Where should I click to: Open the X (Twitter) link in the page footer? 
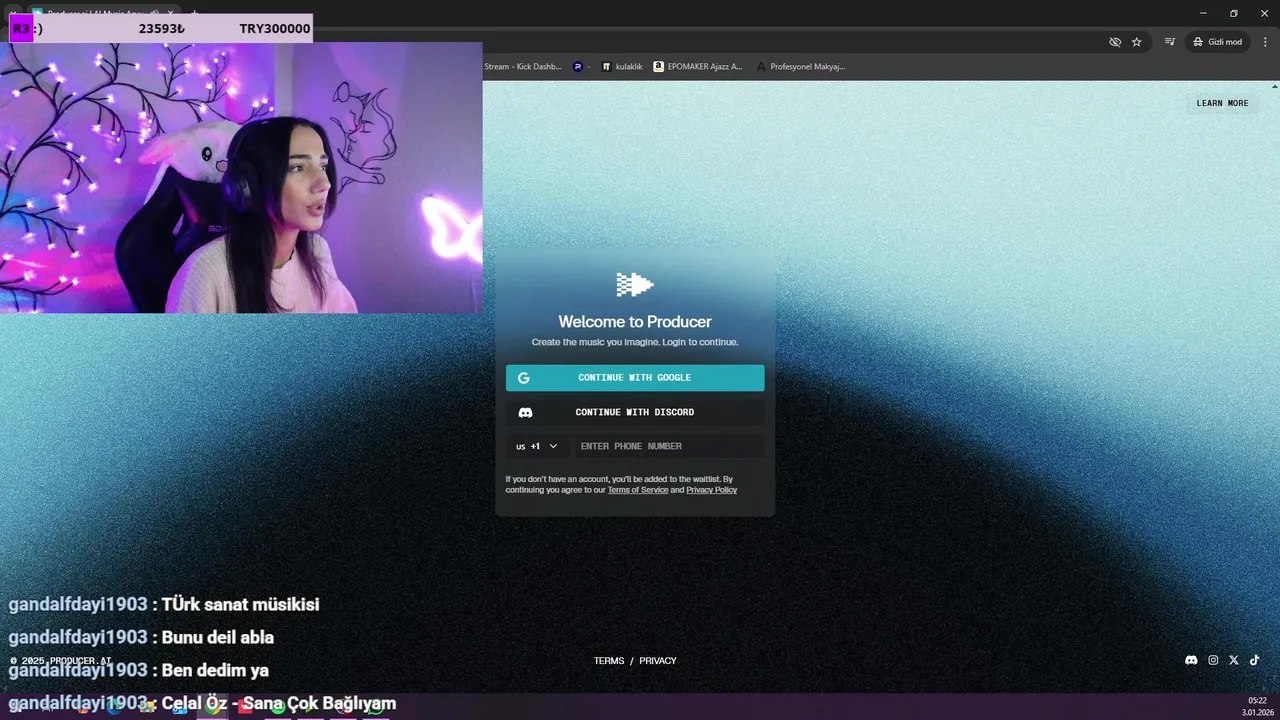point(1234,660)
